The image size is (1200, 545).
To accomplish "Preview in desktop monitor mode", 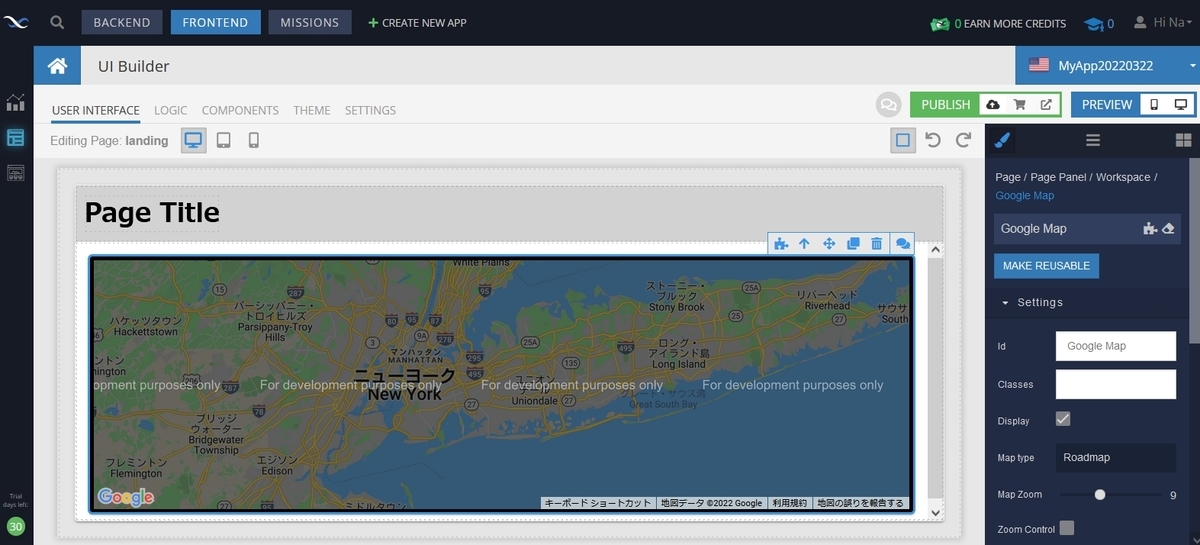I will [1180, 104].
